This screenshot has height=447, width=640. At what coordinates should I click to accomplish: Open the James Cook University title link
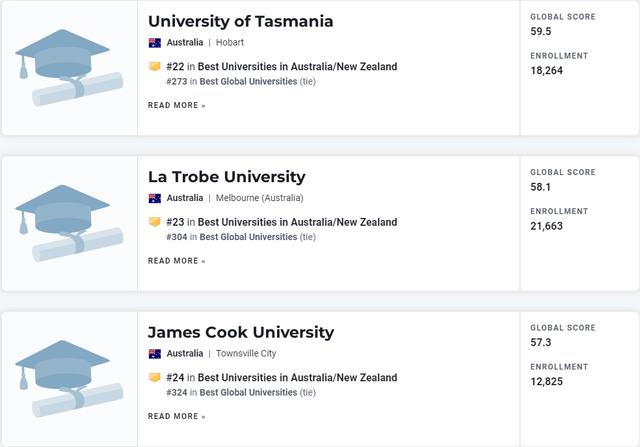click(240, 332)
